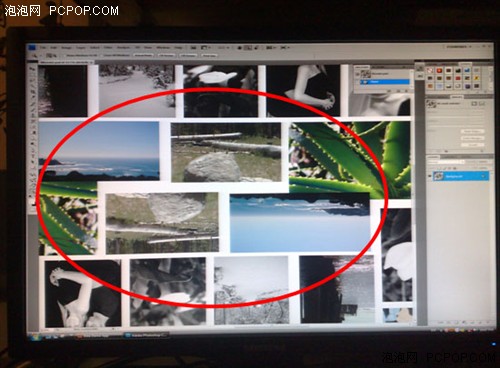Toggle eye icon of Background layer

[430, 176]
